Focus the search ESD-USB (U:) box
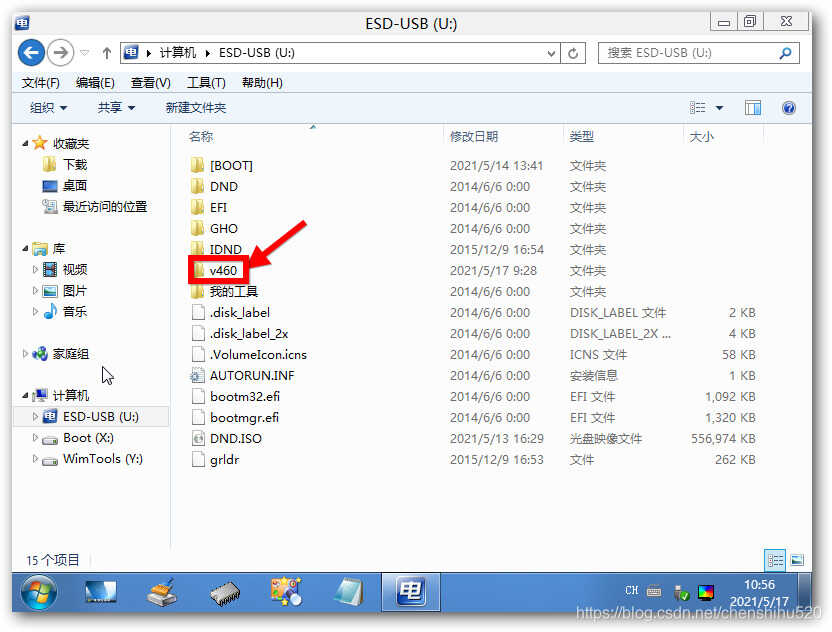The width and height of the screenshot is (832, 632). coord(698,53)
